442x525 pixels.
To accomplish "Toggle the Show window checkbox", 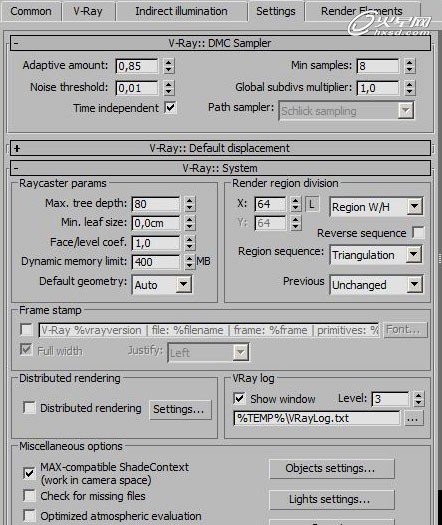I will point(239,398).
